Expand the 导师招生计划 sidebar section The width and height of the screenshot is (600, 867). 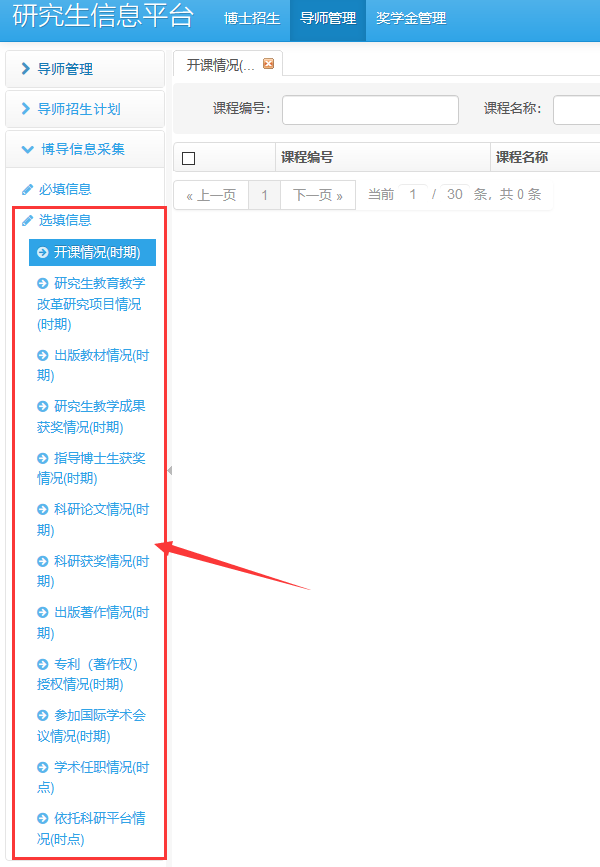[x=84, y=109]
